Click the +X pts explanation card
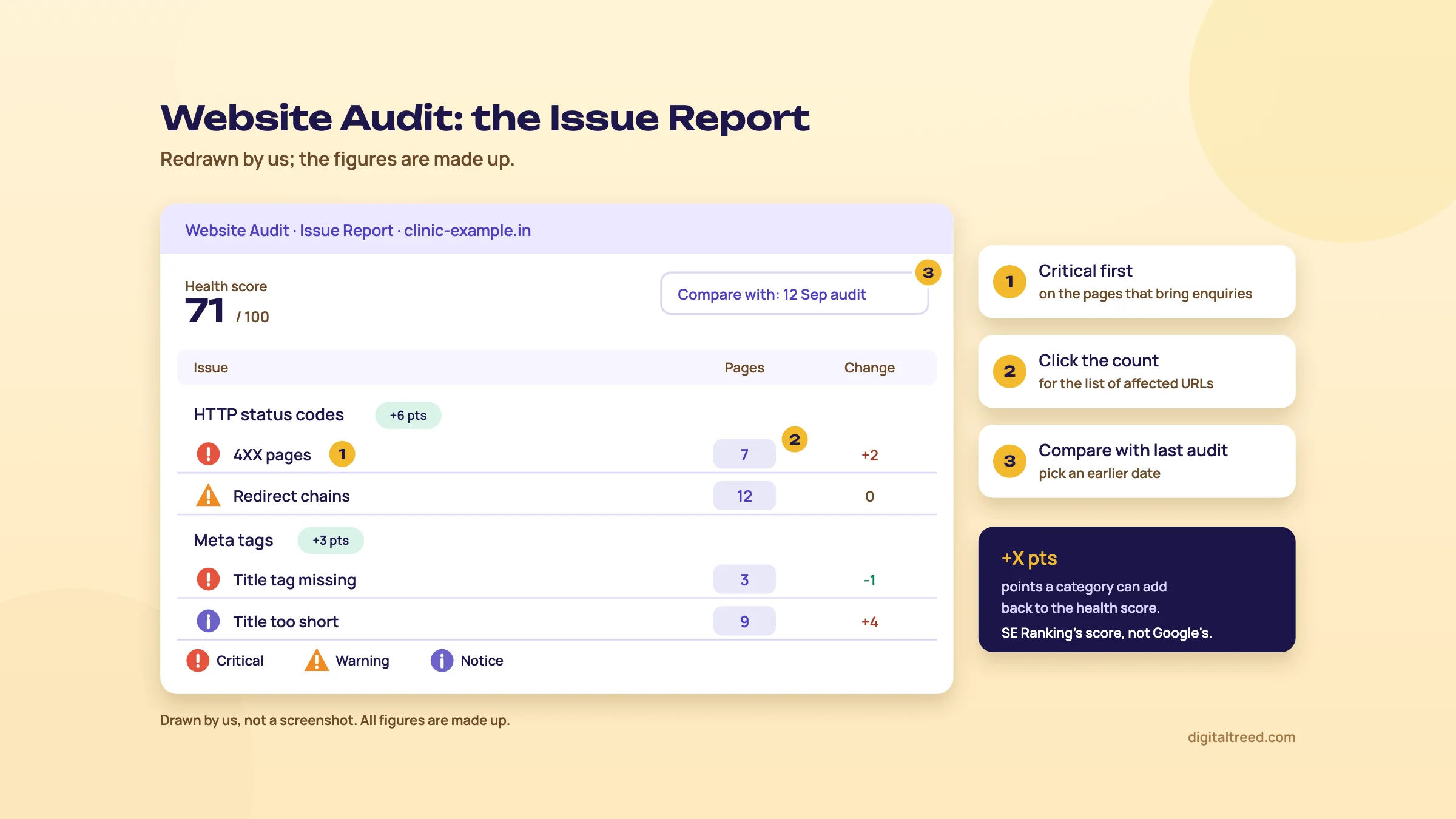 (1137, 589)
